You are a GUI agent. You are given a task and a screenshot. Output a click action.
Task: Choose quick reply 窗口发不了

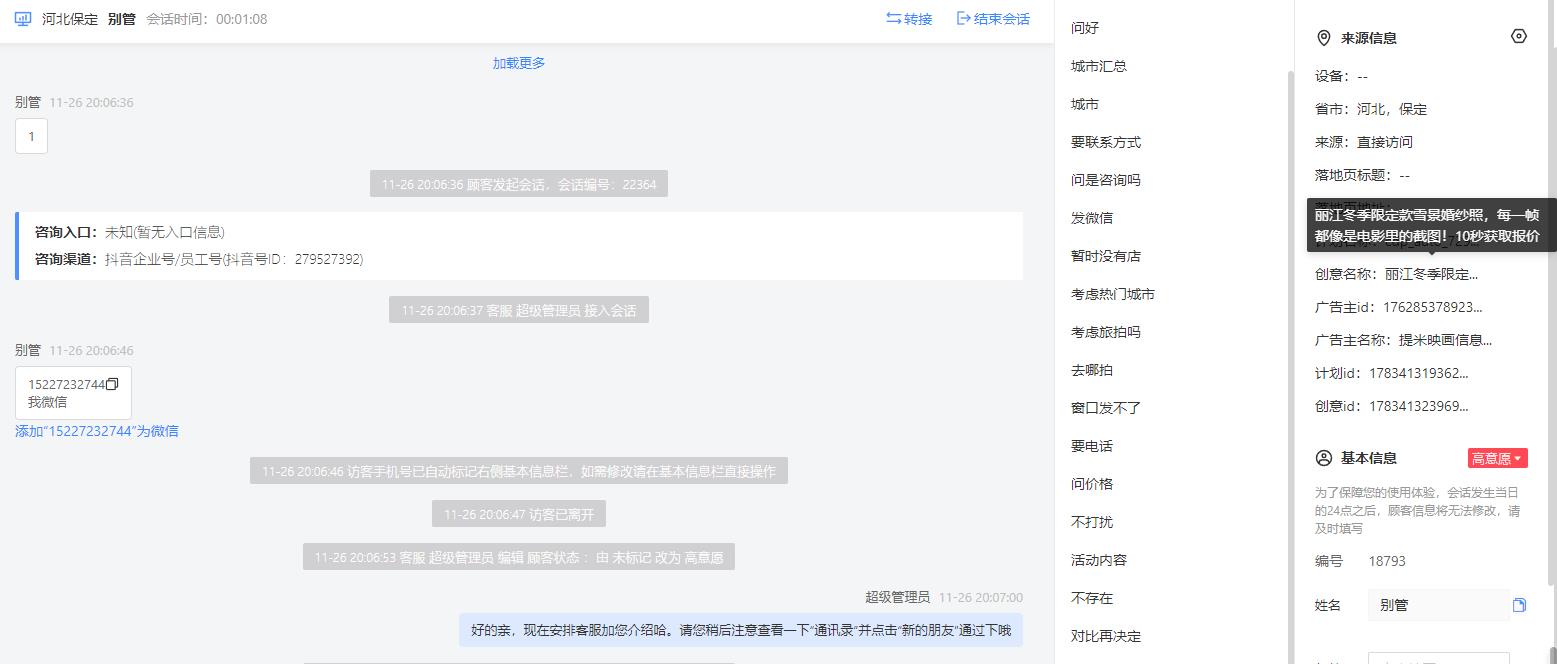(x=1106, y=408)
